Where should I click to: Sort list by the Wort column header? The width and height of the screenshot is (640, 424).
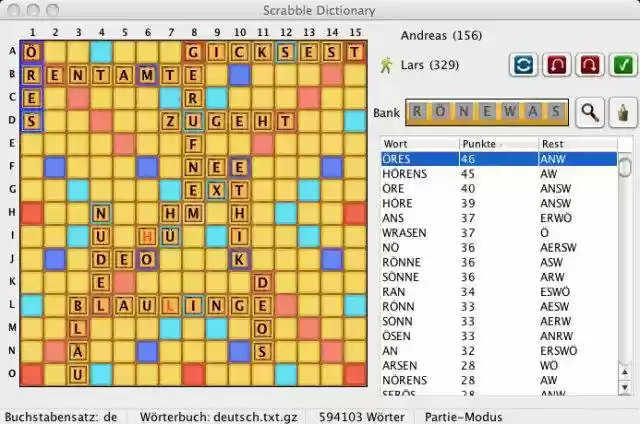point(420,144)
